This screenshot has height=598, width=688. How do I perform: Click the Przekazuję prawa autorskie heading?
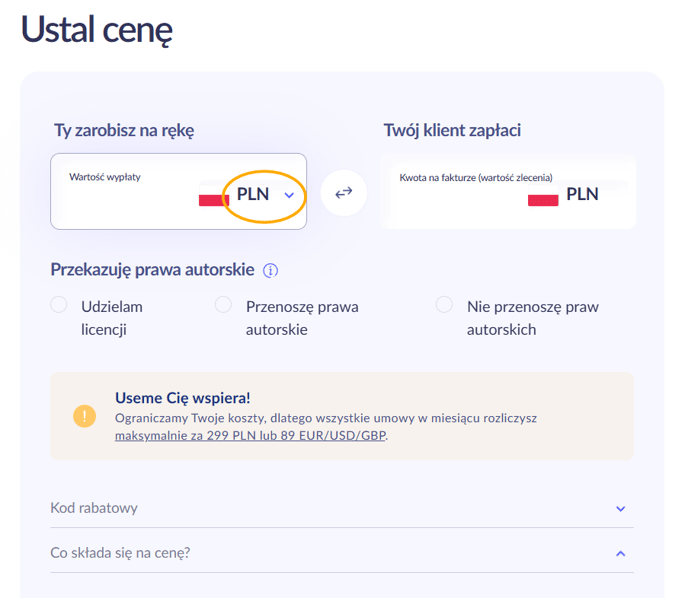point(152,270)
